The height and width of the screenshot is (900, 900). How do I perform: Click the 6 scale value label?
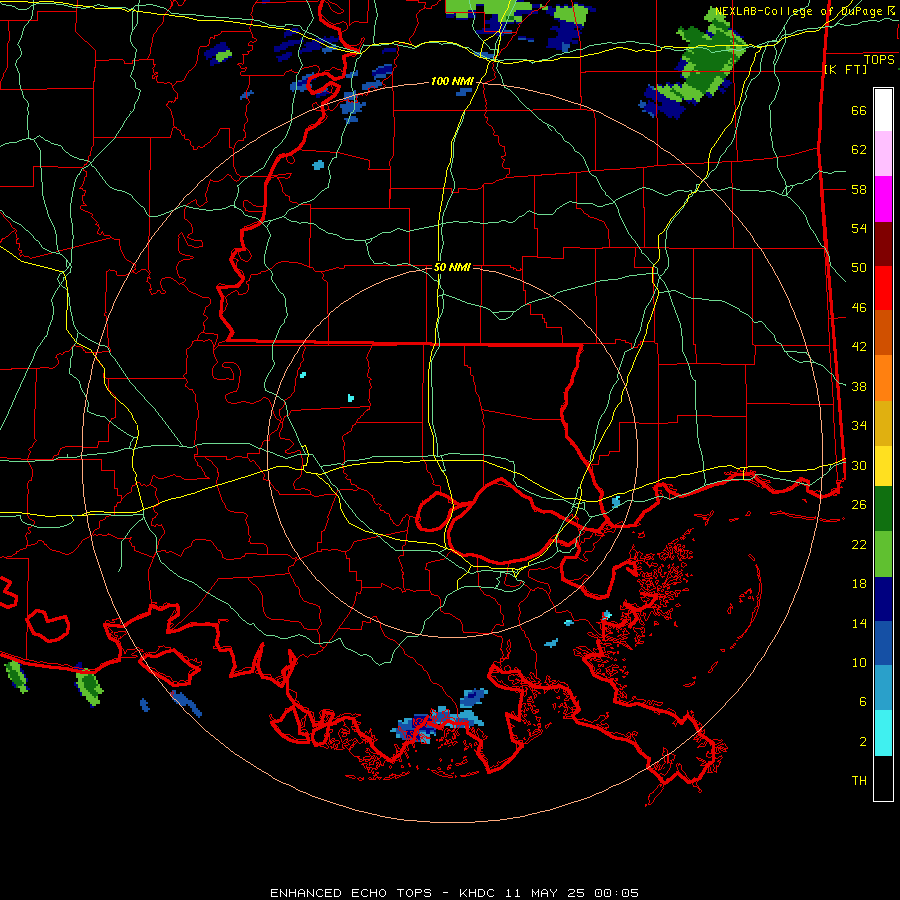point(863,701)
